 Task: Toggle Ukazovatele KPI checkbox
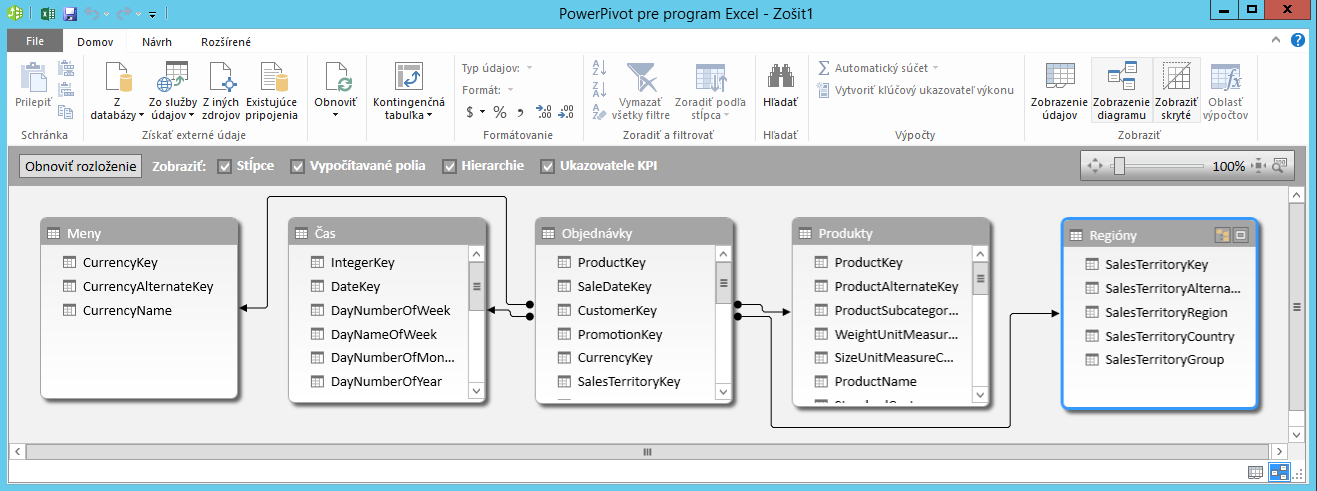pyautogui.click(x=547, y=166)
